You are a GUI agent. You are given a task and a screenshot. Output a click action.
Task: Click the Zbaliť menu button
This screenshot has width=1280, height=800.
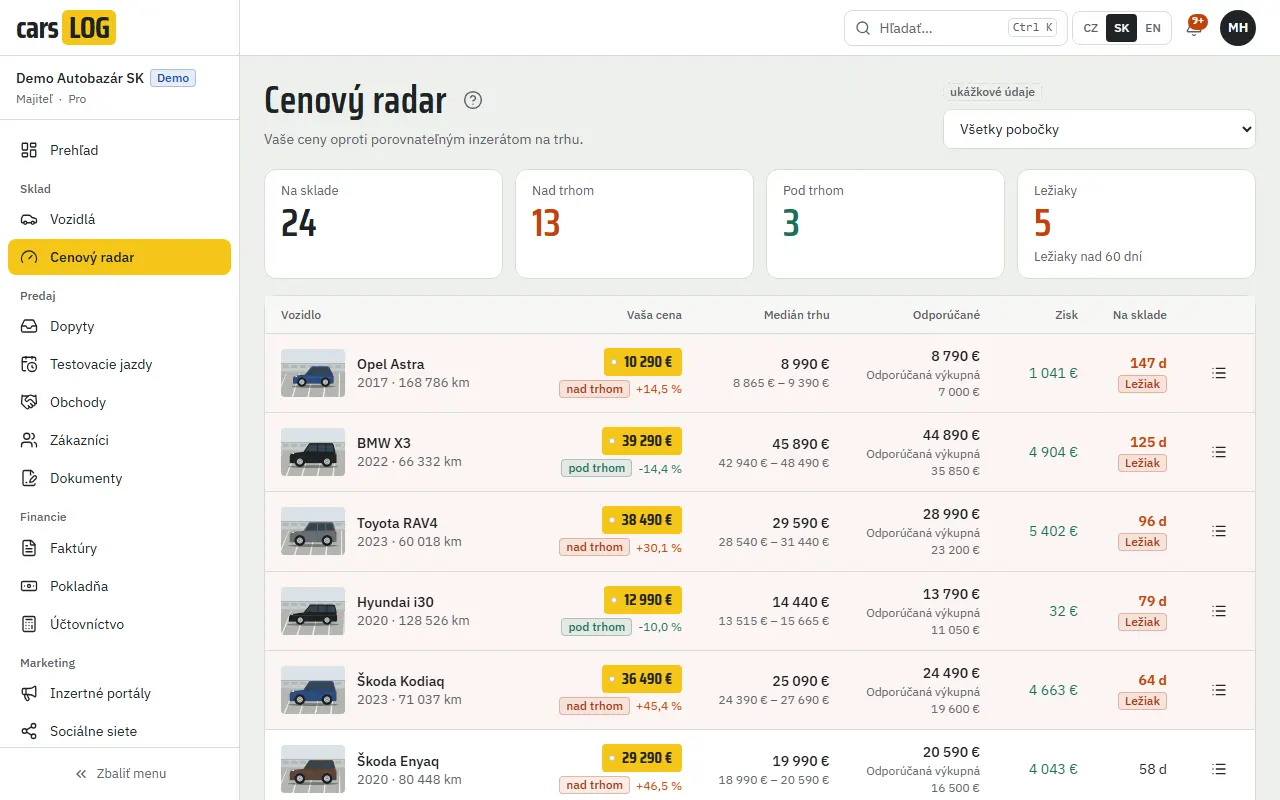[x=120, y=774]
